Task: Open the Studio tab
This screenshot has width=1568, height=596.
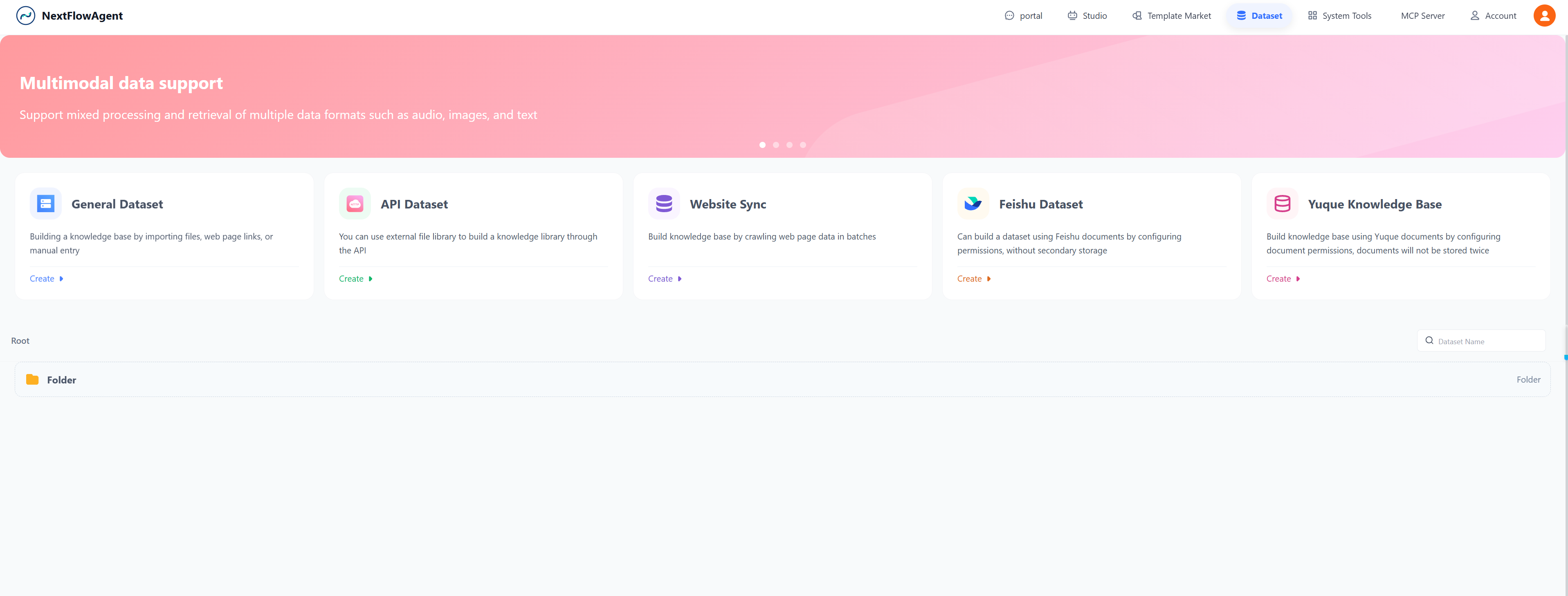Action: 1087,16
